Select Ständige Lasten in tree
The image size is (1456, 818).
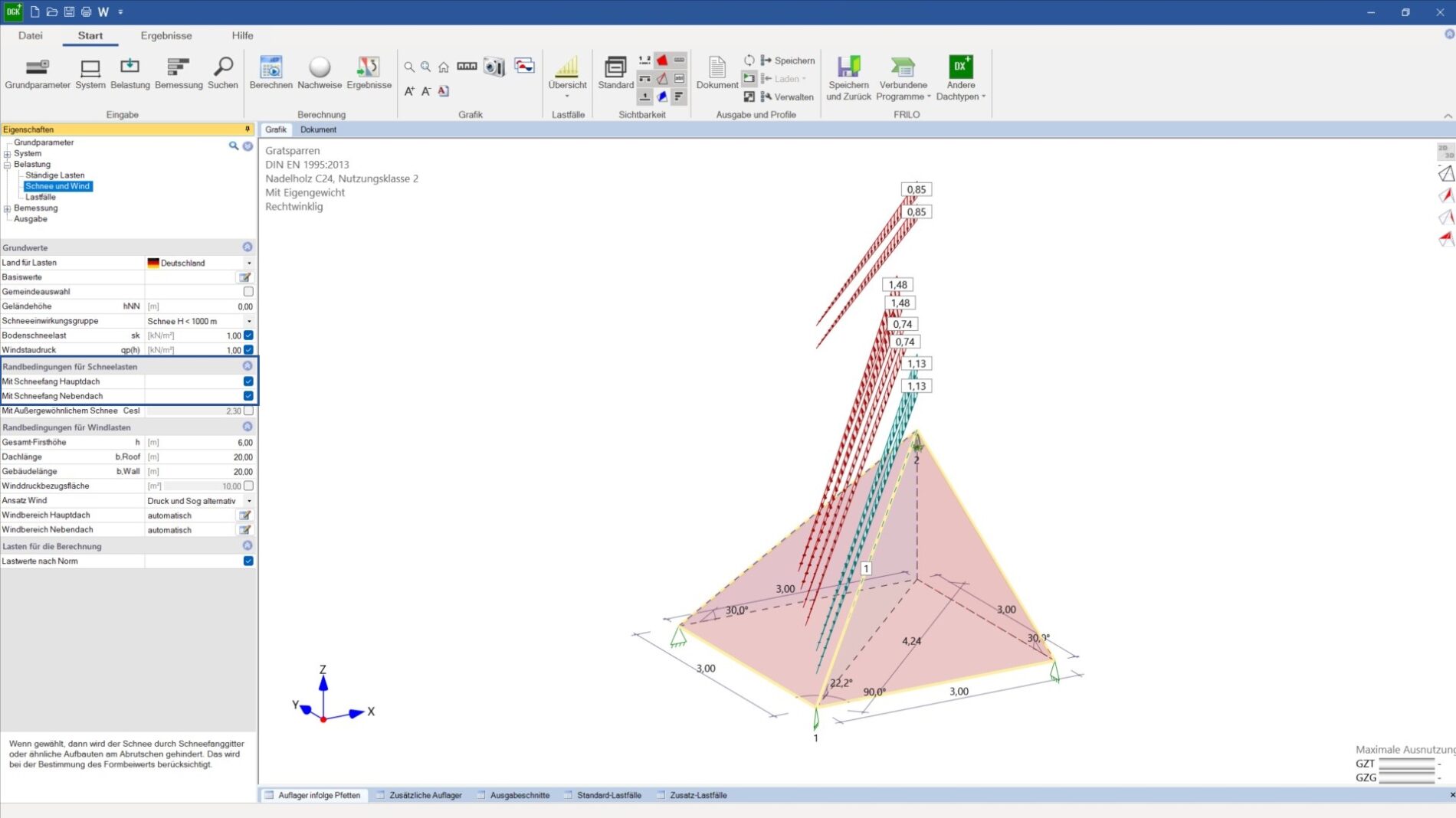pyautogui.click(x=55, y=175)
